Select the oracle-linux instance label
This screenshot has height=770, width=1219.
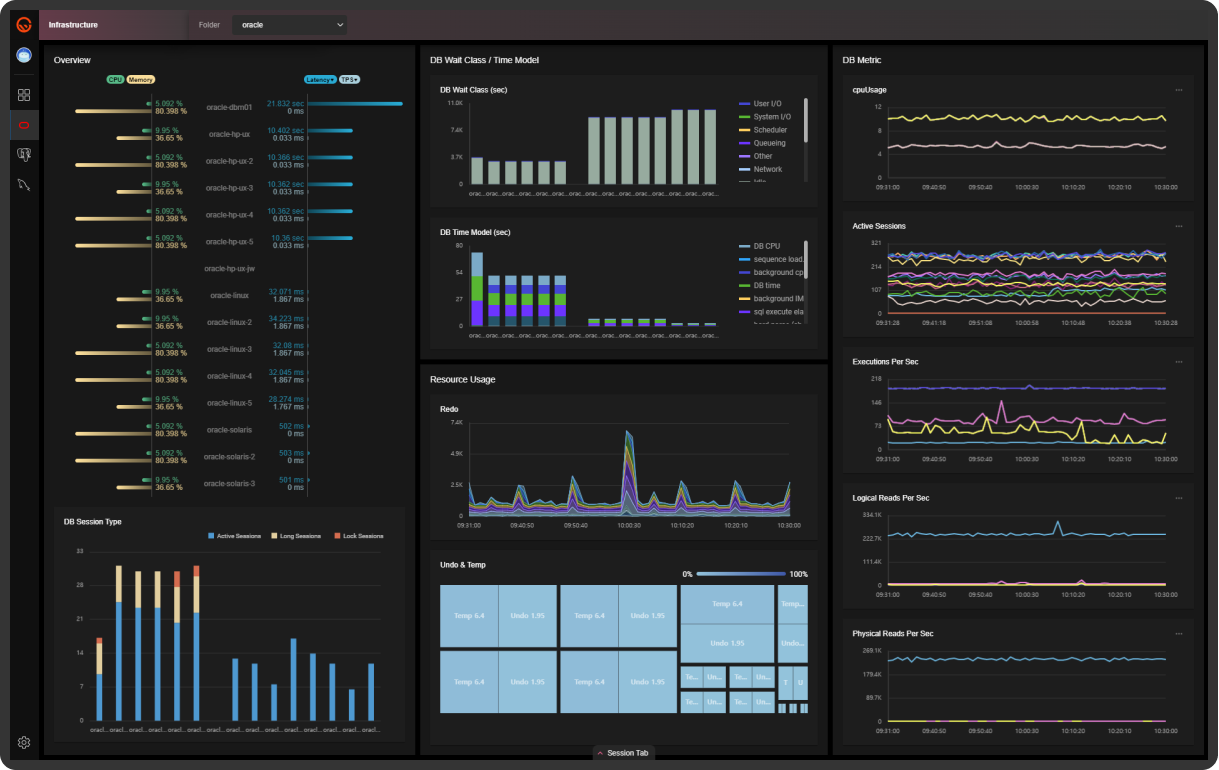pyautogui.click(x=229, y=296)
